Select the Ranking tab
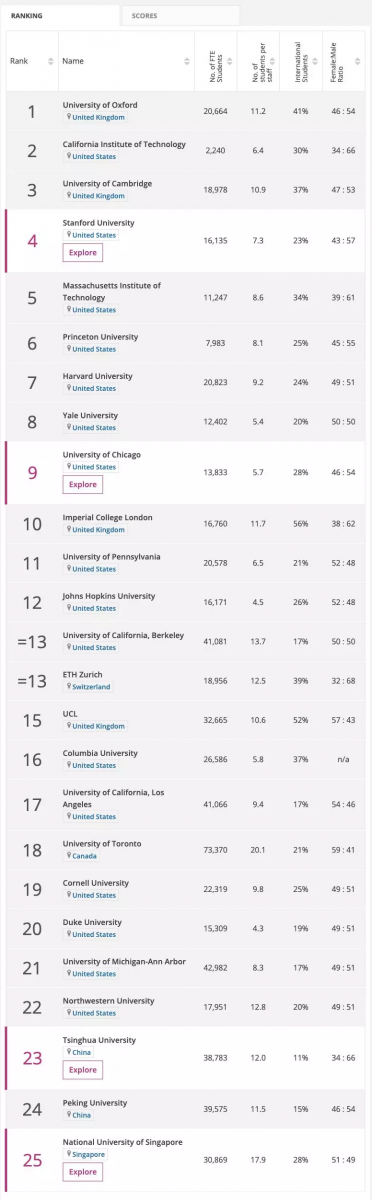The width and height of the screenshot is (372, 1200). pos(59,15)
